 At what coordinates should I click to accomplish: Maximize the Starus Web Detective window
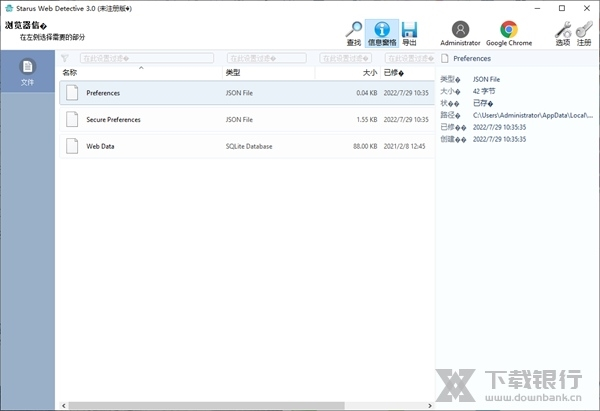coord(562,8)
